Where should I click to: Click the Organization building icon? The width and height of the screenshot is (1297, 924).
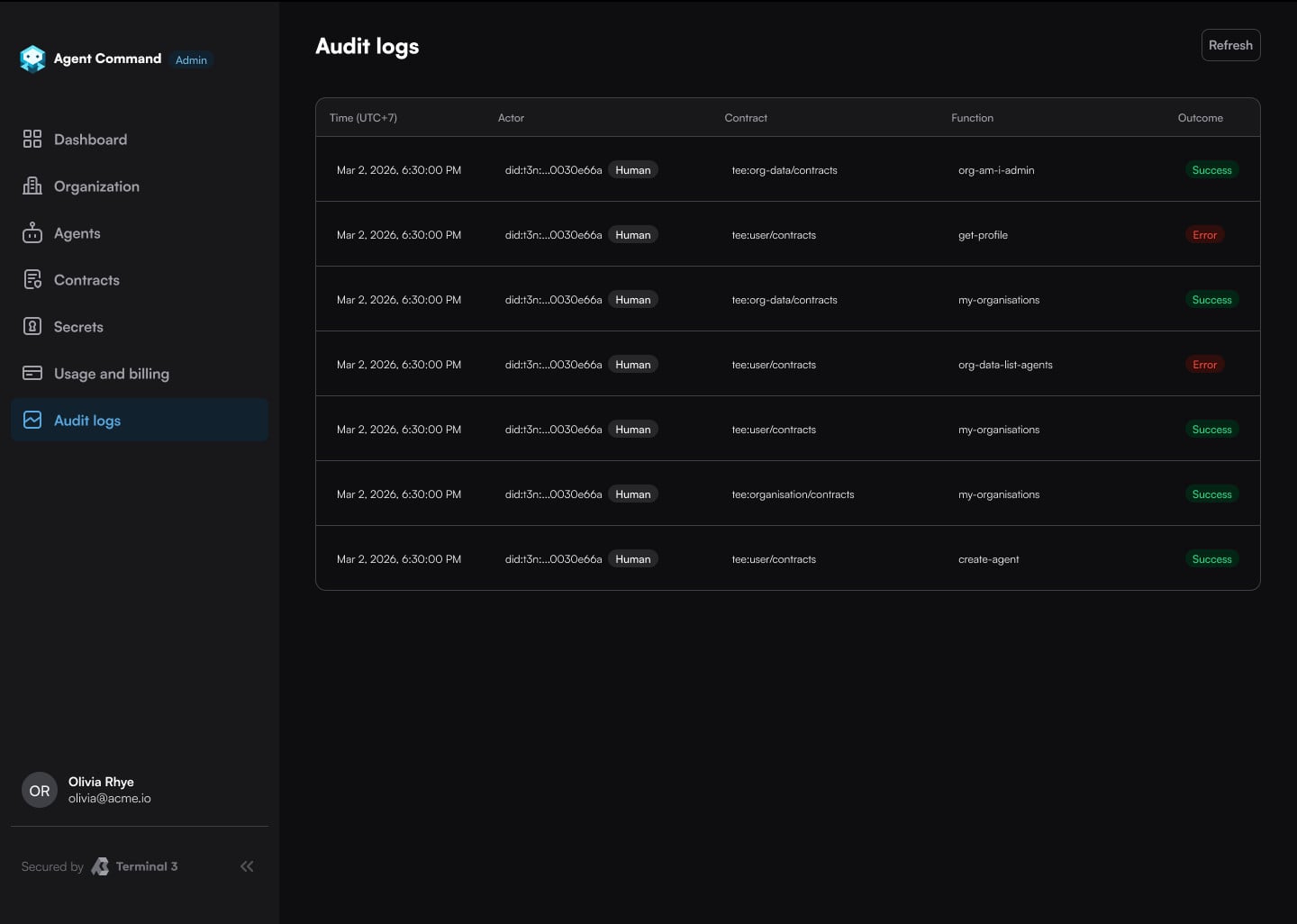(x=32, y=186)
